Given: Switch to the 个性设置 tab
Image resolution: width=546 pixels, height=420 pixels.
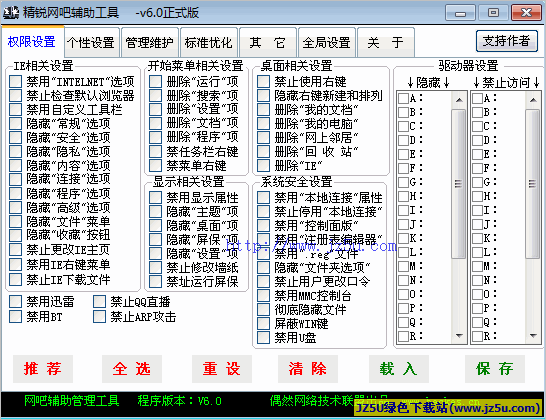Looking at the screenshot, I should [x=91, y=43].
